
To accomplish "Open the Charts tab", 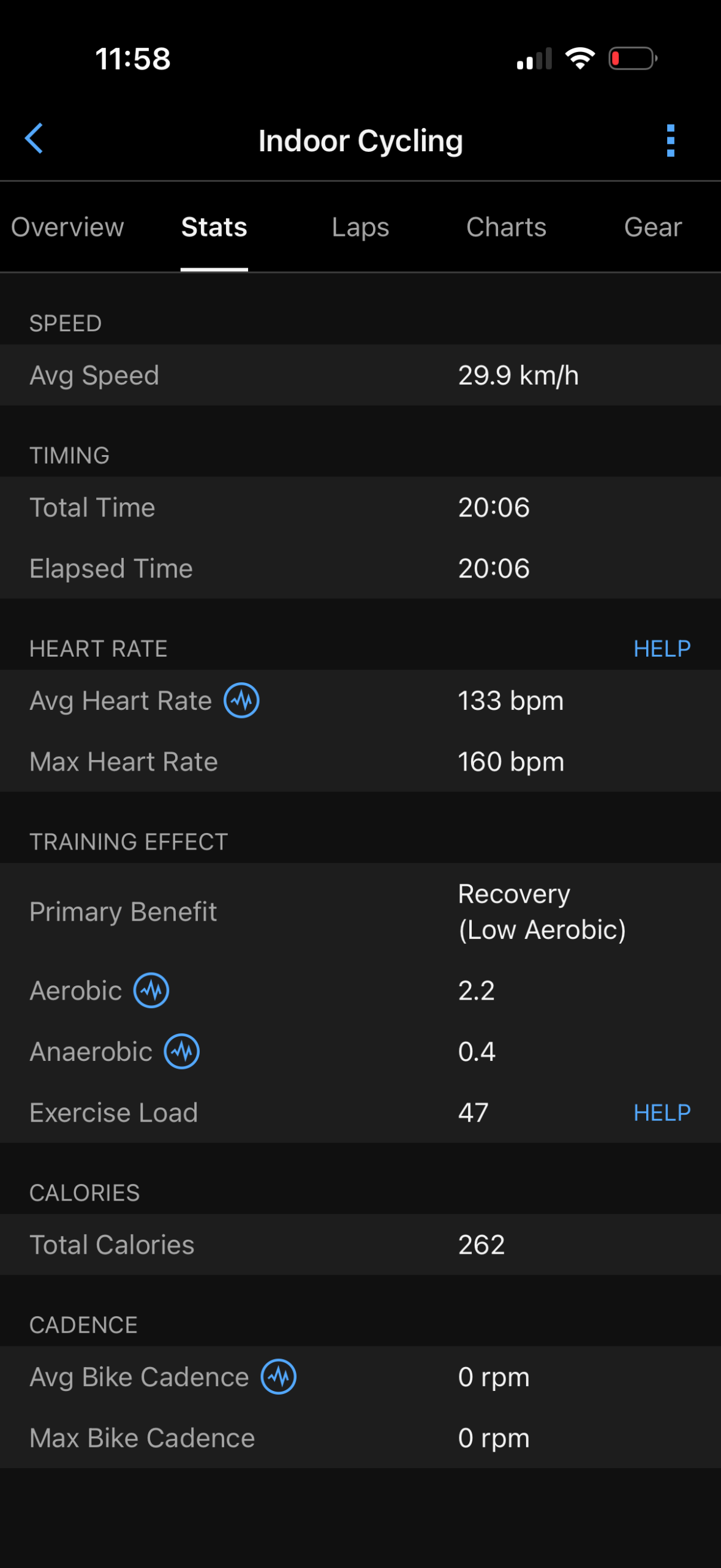I will click(506, 227).
